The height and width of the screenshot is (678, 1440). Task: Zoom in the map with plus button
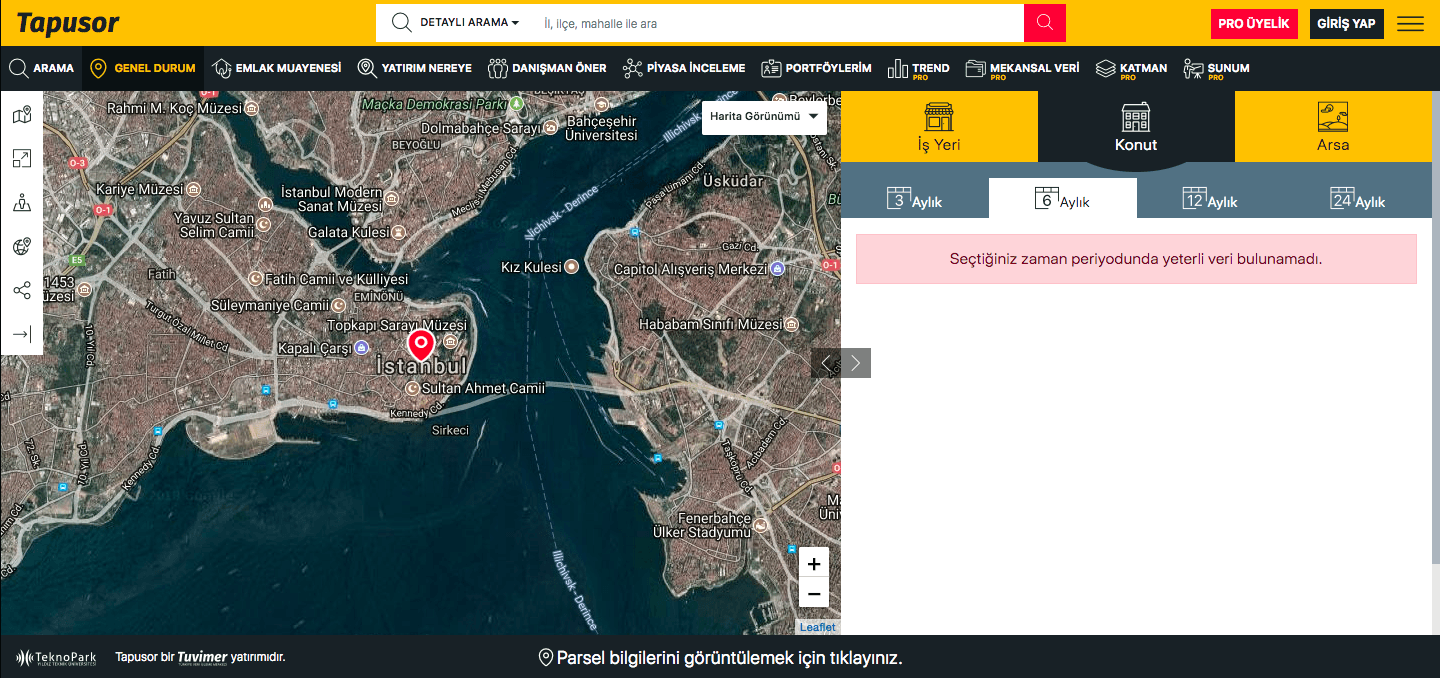(x=814, y=563)
